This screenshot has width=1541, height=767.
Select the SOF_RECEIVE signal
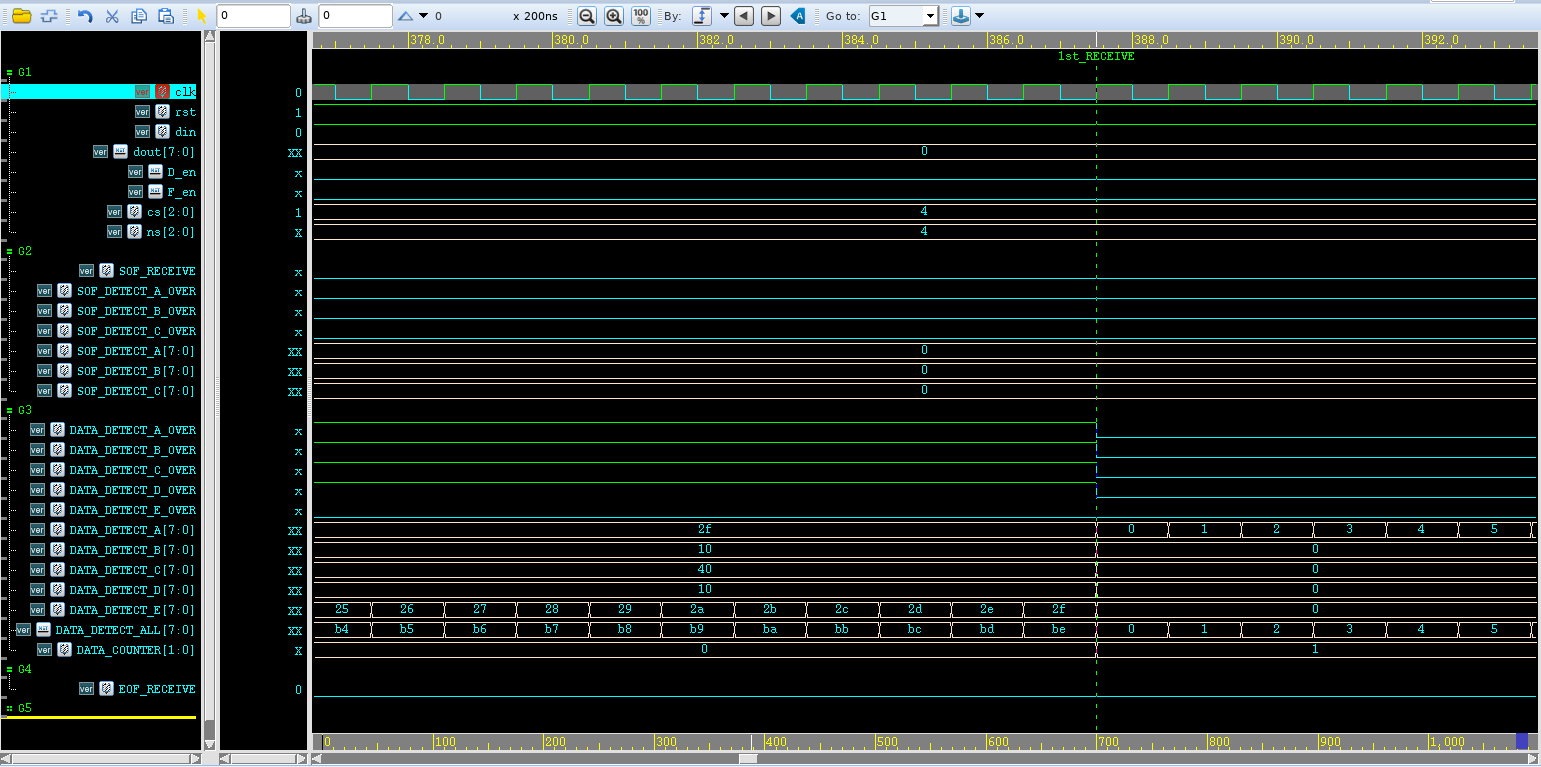coord(157,271)
